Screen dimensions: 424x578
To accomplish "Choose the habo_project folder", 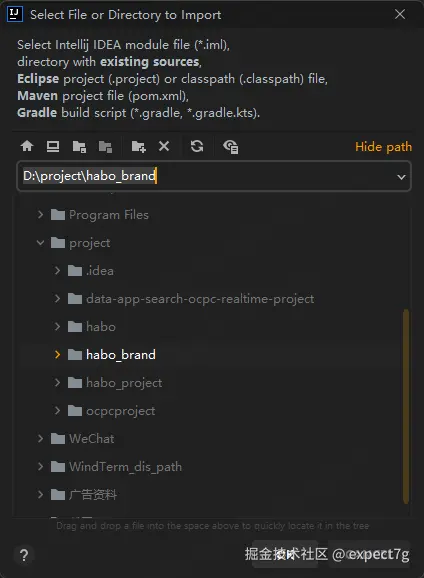I will point(124,383).
